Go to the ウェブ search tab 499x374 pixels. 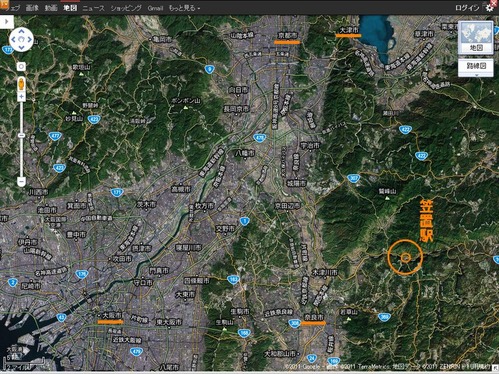coord(11,8)
